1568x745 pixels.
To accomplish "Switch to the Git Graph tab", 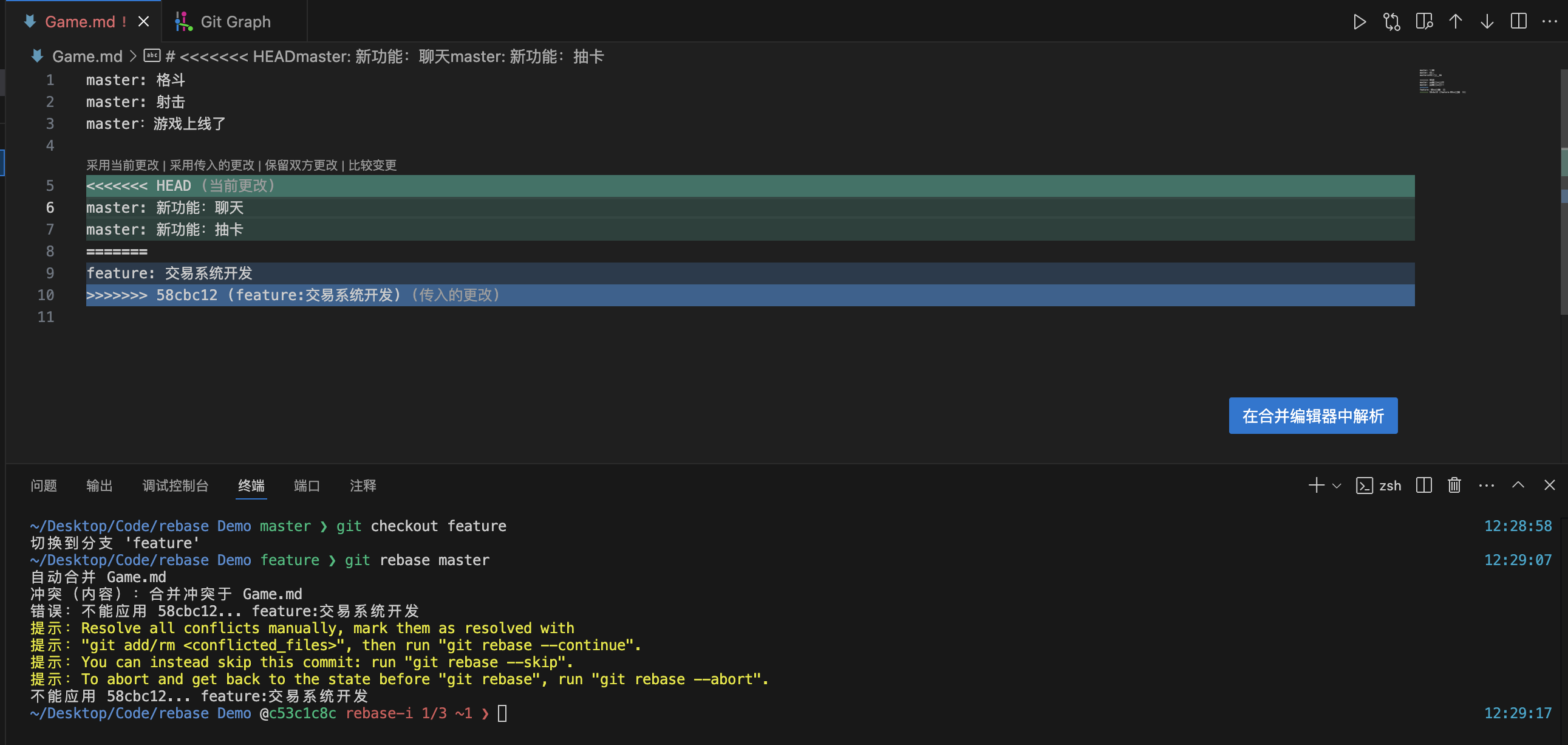I will pyautogui.click(x=235, y=22).
